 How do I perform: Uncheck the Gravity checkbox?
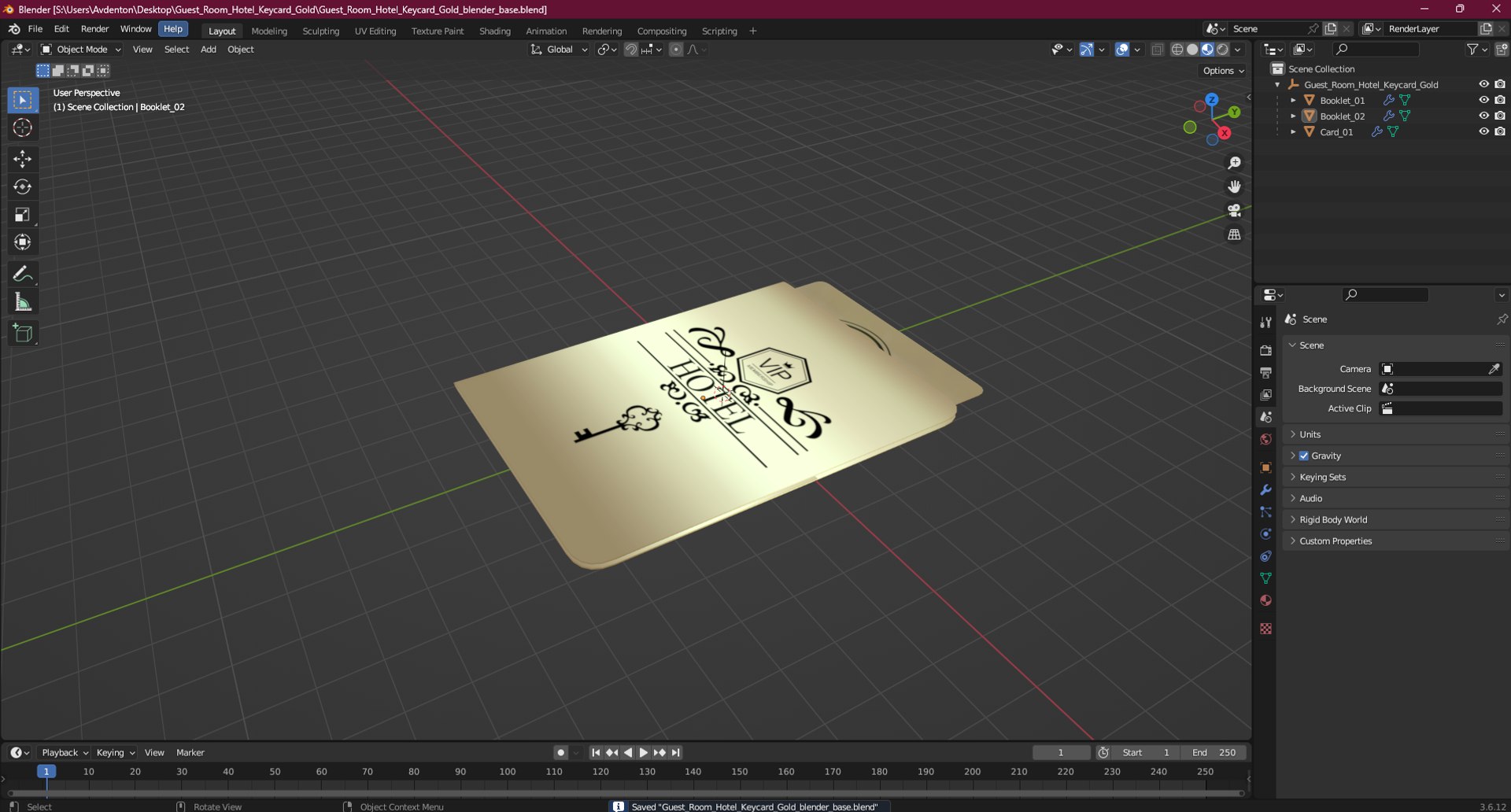click(x=1304, y=456)
